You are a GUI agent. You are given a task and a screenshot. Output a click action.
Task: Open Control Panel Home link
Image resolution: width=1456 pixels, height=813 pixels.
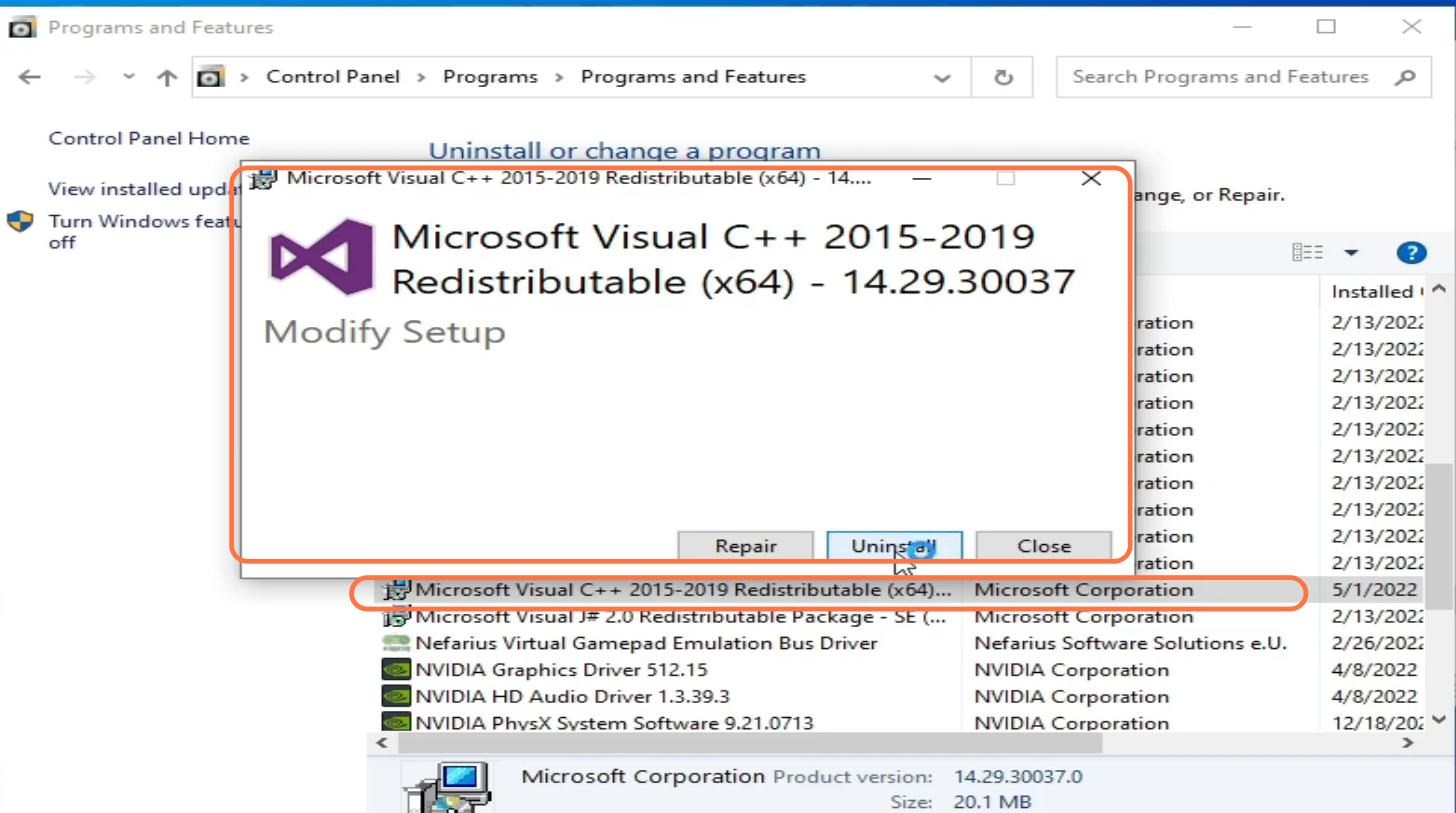coord(149,139)
